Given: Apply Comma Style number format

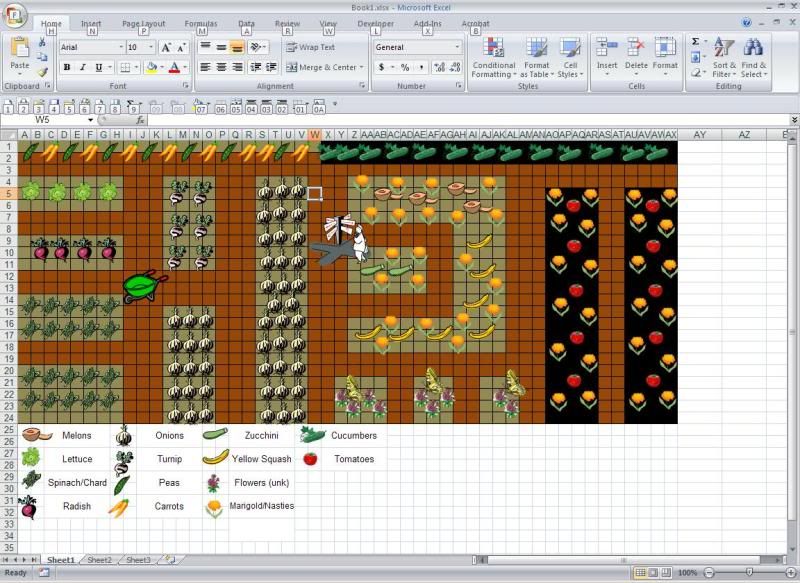Looking at the screenshot, I should coord(421,67).
